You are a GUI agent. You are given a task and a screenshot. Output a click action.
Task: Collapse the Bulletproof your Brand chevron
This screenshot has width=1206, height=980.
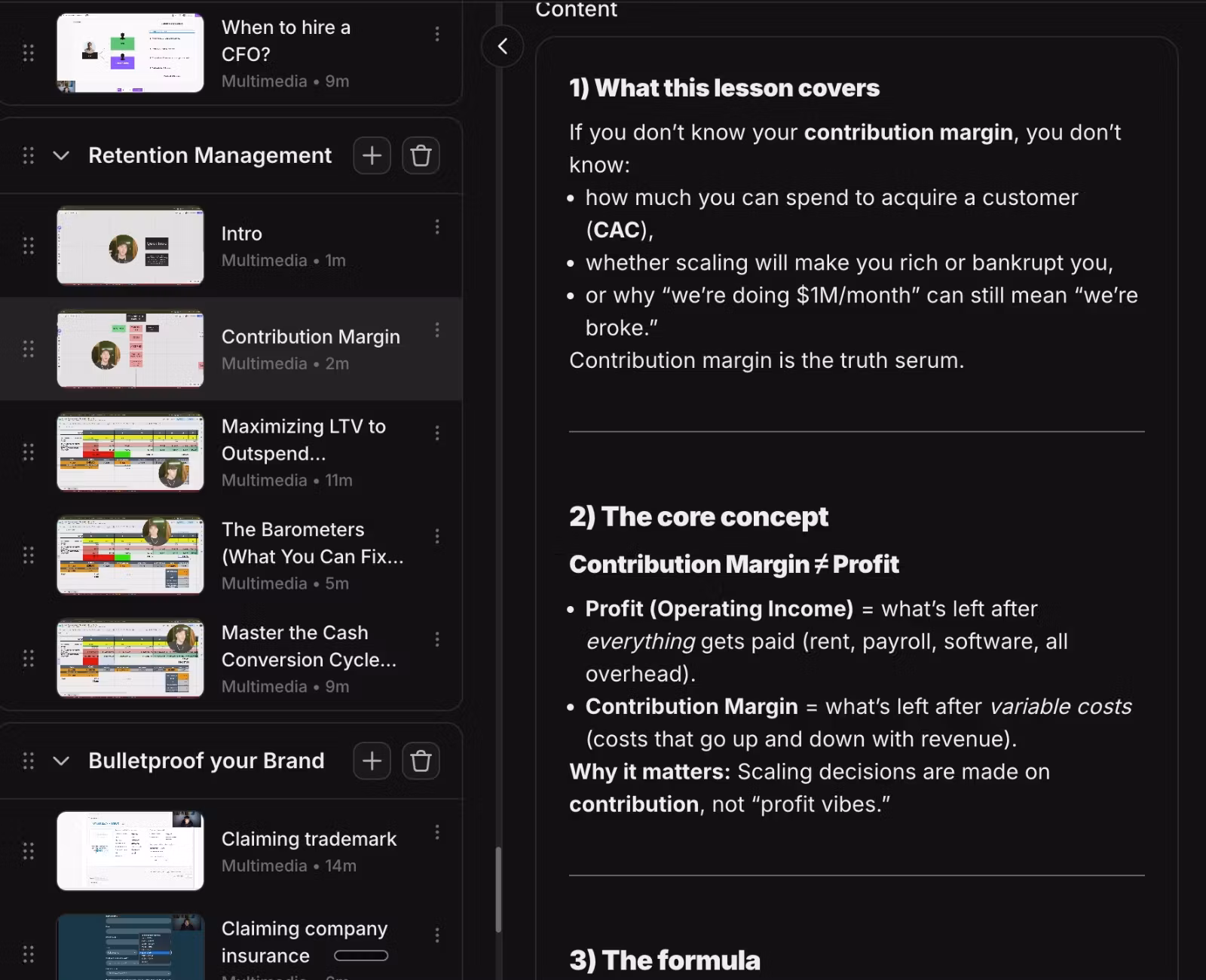click(61, 761)
